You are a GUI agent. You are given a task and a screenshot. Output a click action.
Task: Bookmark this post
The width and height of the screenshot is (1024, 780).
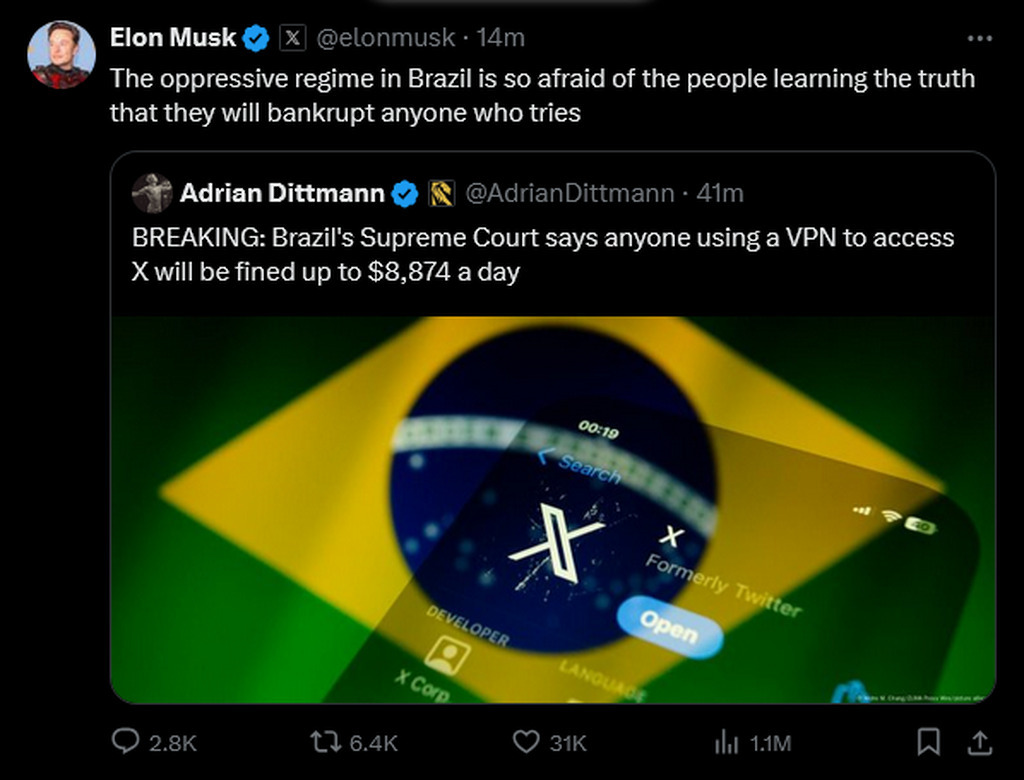click(x=929, y=742)
